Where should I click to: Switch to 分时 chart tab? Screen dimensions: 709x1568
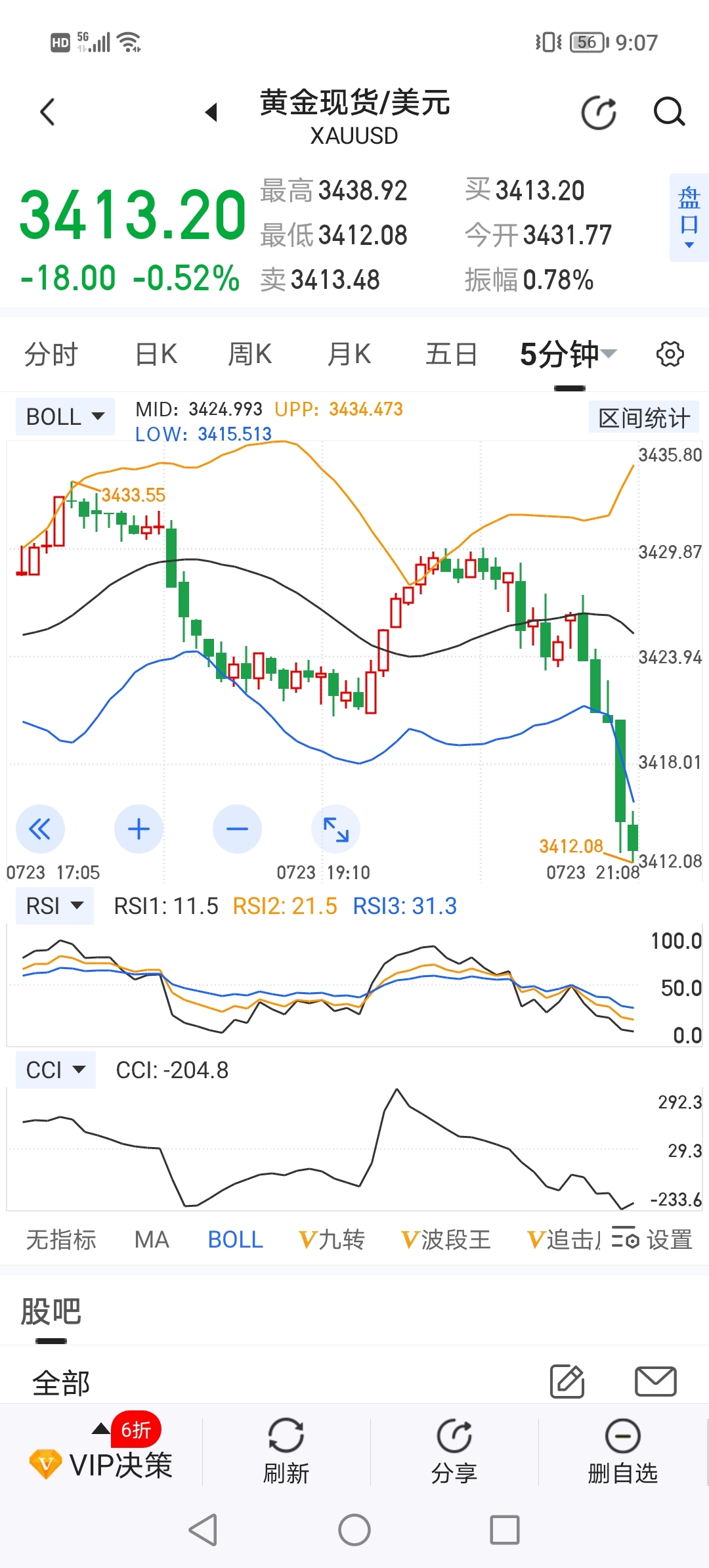tap(51, 355)
